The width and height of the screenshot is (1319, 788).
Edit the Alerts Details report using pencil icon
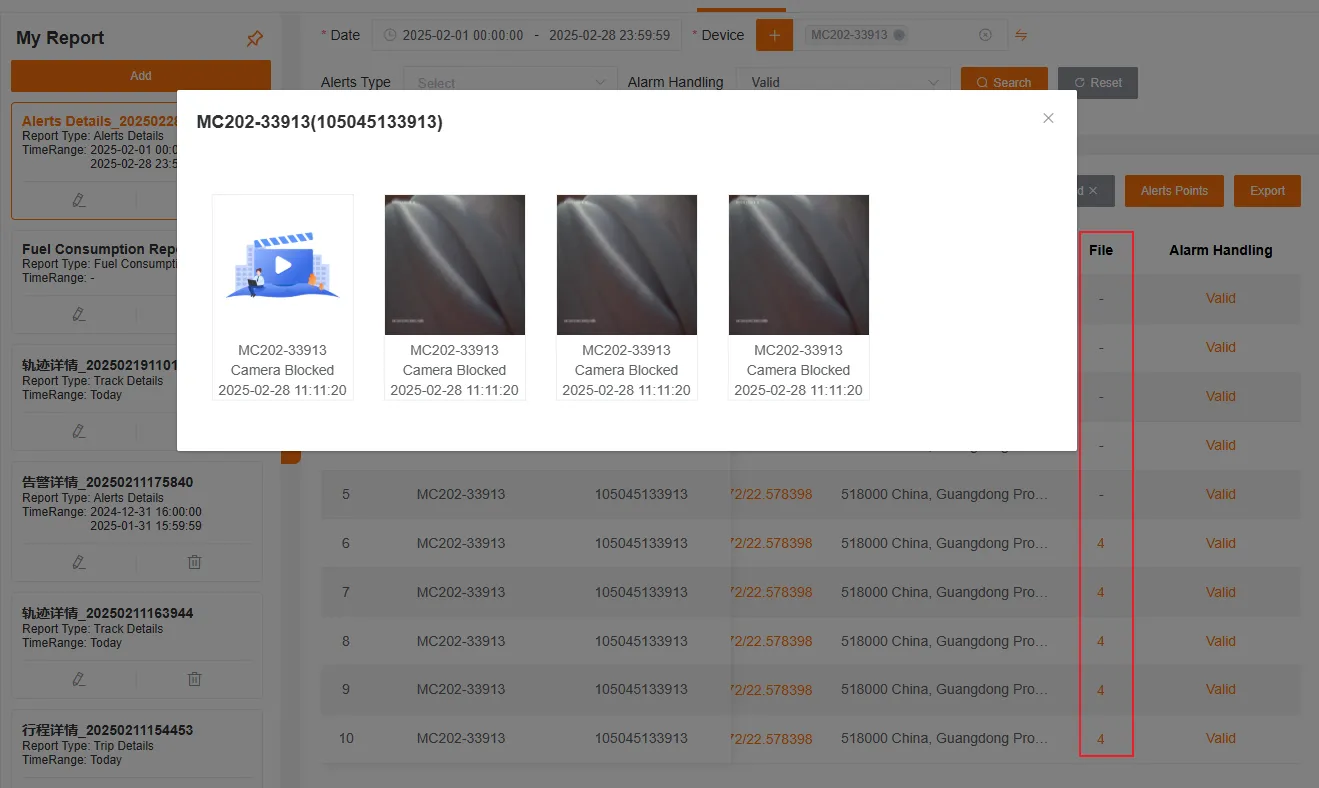click(x=79, y=200)
